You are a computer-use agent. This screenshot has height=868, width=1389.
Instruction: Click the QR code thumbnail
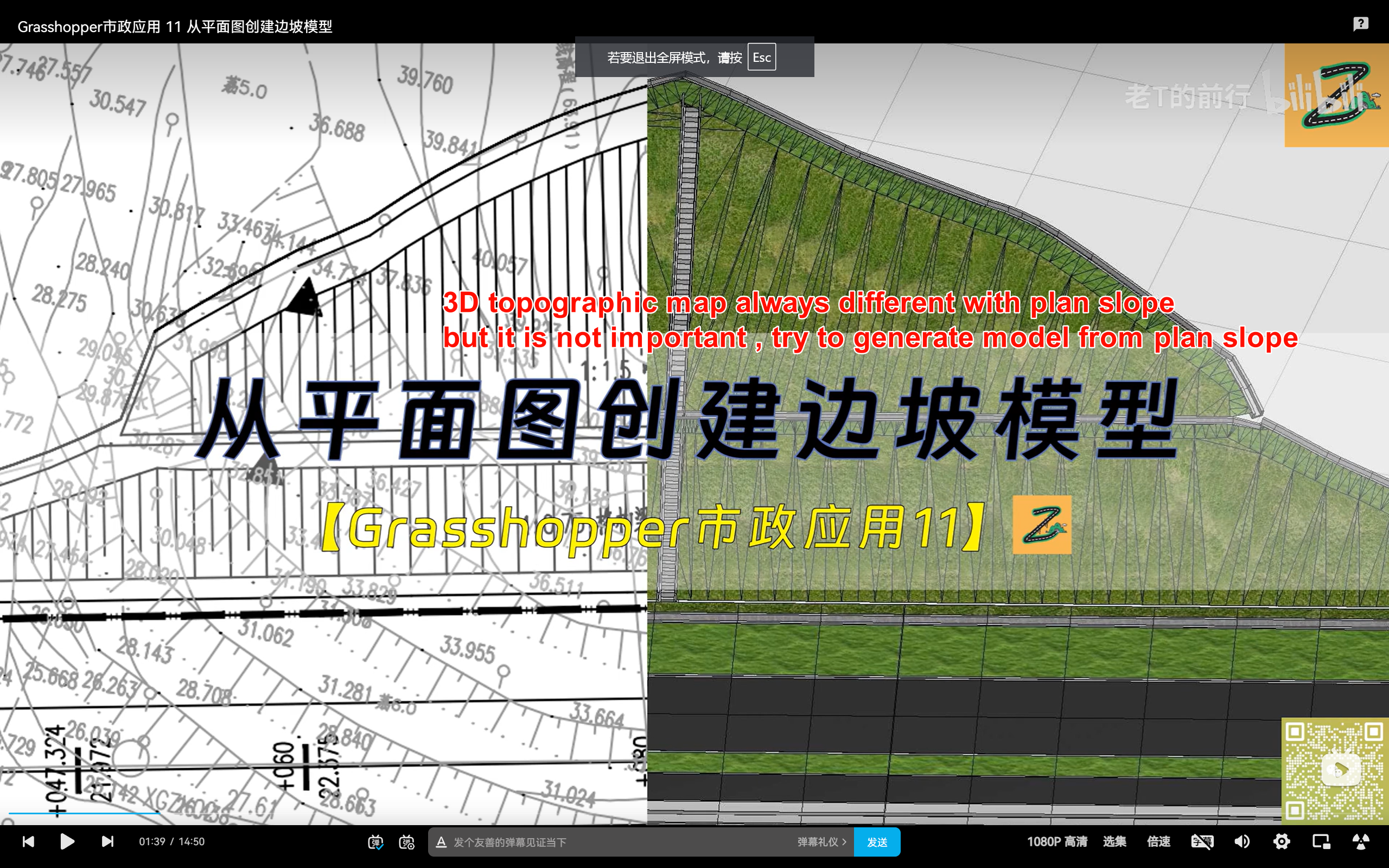1335,770
